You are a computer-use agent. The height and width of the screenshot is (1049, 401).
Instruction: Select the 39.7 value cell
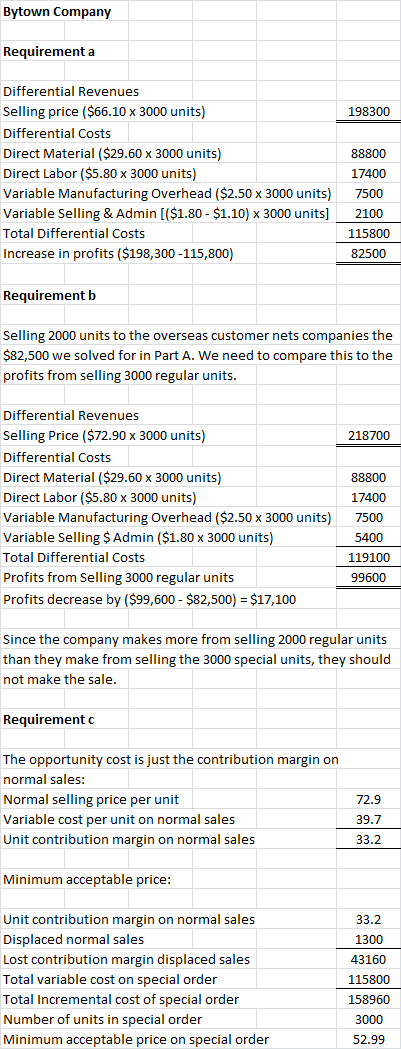(x=369, y=820)
